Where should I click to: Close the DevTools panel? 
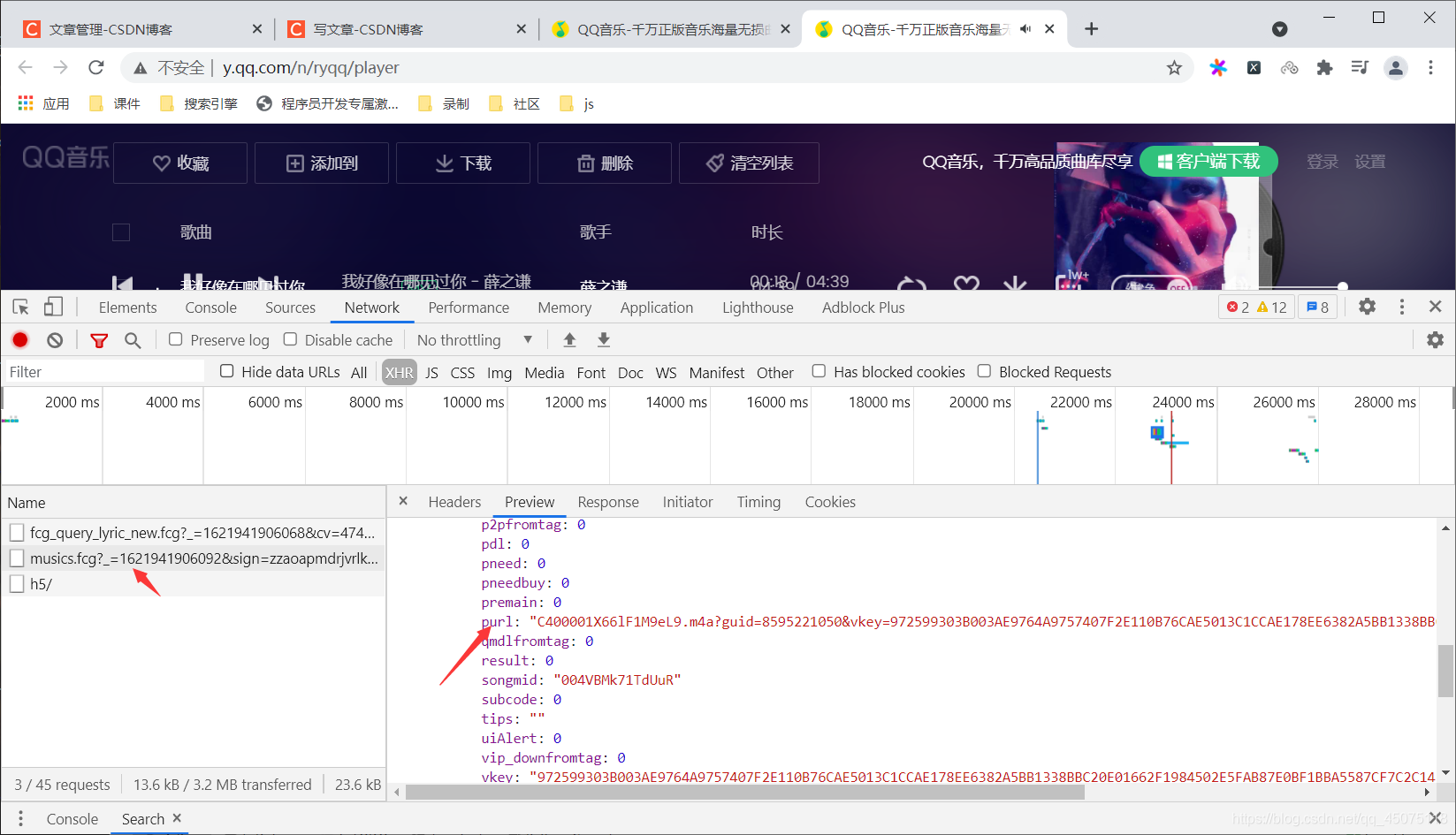(1435, 307)
